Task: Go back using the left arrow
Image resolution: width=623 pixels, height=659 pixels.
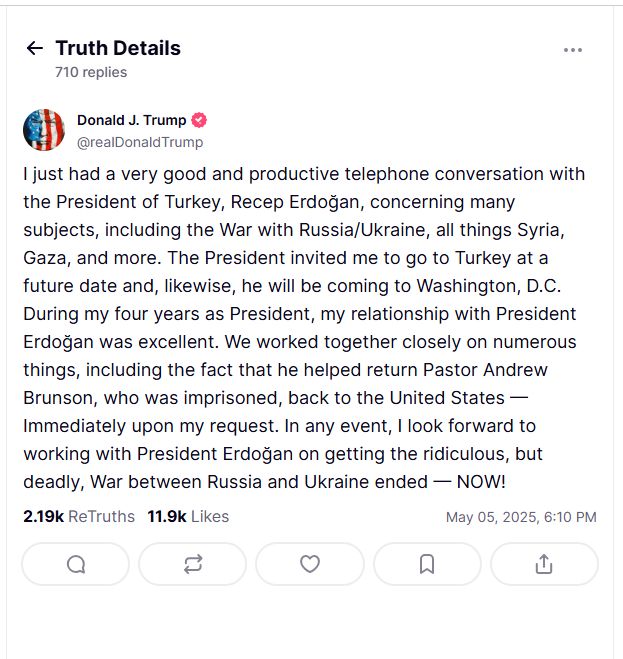Action: [x=34, y=48]
